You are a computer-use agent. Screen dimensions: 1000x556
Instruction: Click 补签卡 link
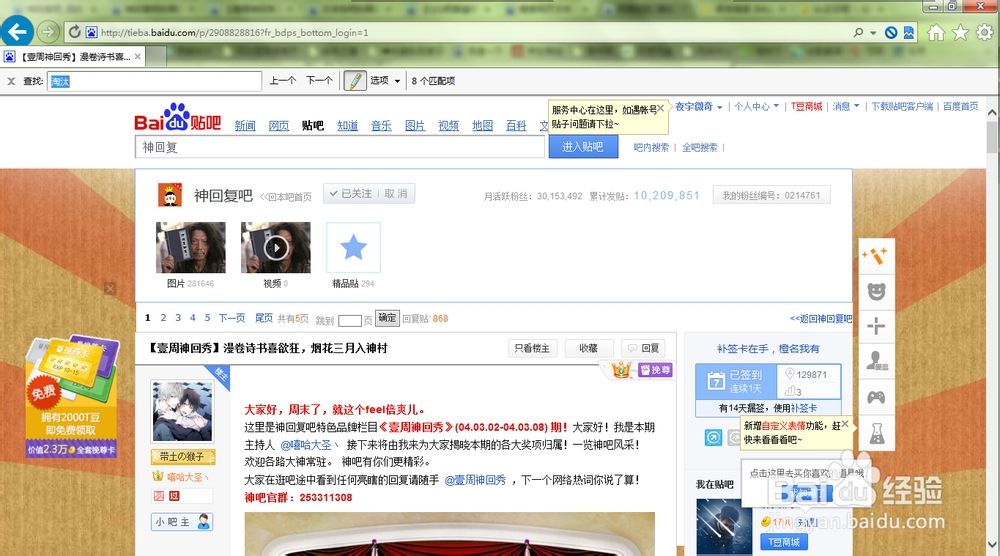pos(804,408)
